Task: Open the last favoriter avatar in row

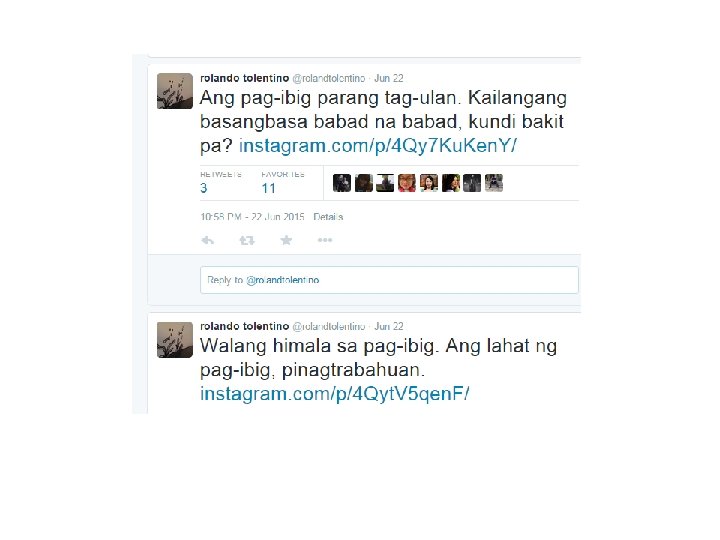Action: click(x=494, y=183)
